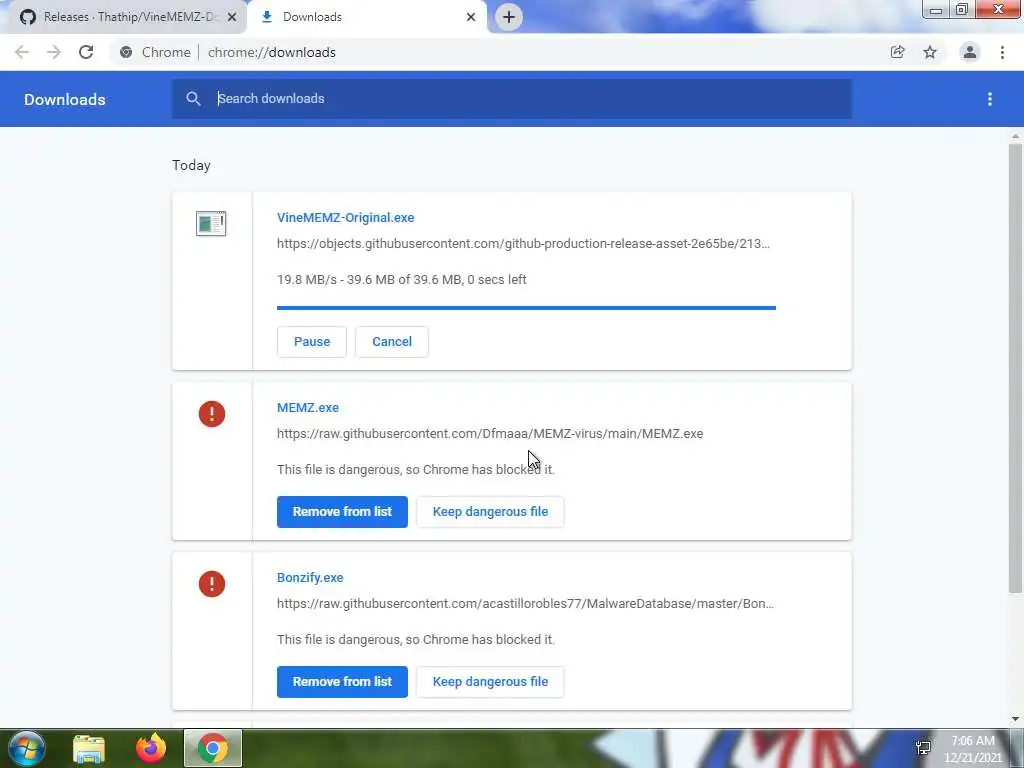Click the Chrome site info icon in the address bar

point(126,52)
